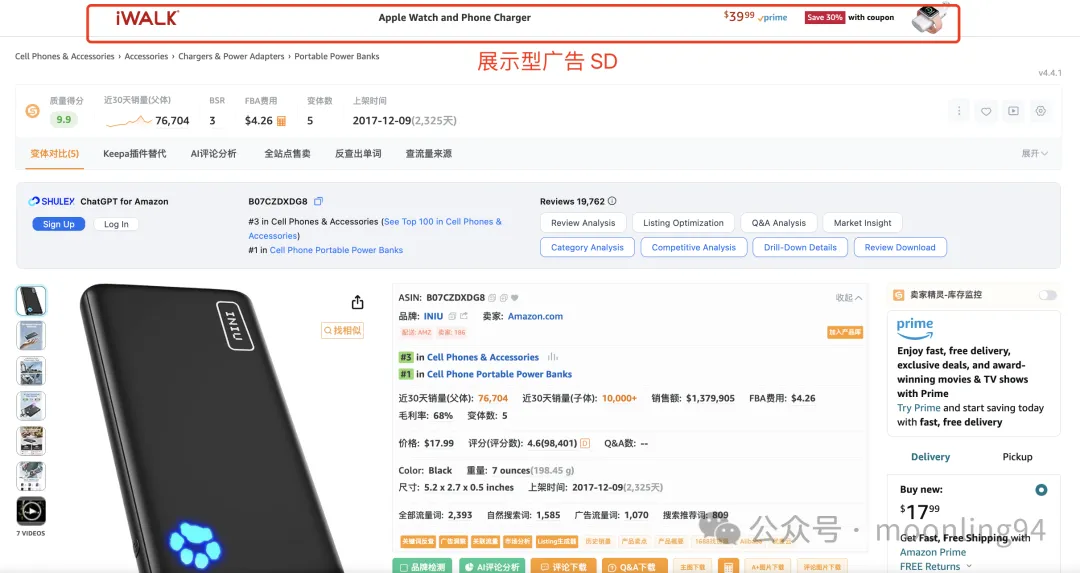Click the sales trend sparkline beside 76,704
1080x573 pixels.
click(x=129, y=121)
